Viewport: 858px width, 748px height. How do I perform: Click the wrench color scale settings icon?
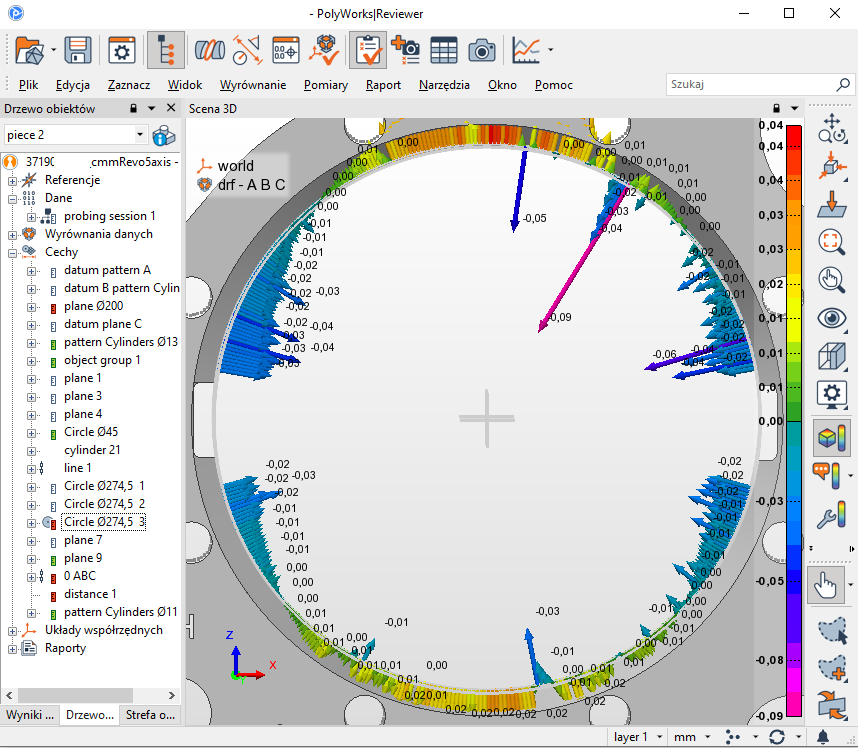[832, 514]
